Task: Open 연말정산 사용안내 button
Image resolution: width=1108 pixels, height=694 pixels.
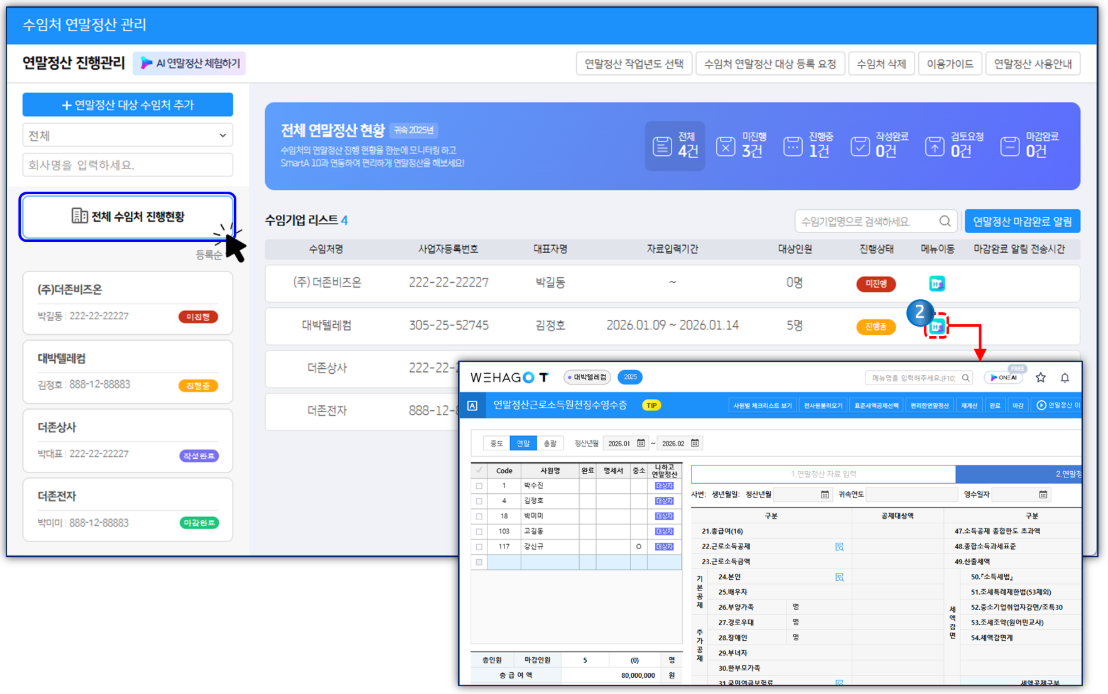Action: (1032, 64)
